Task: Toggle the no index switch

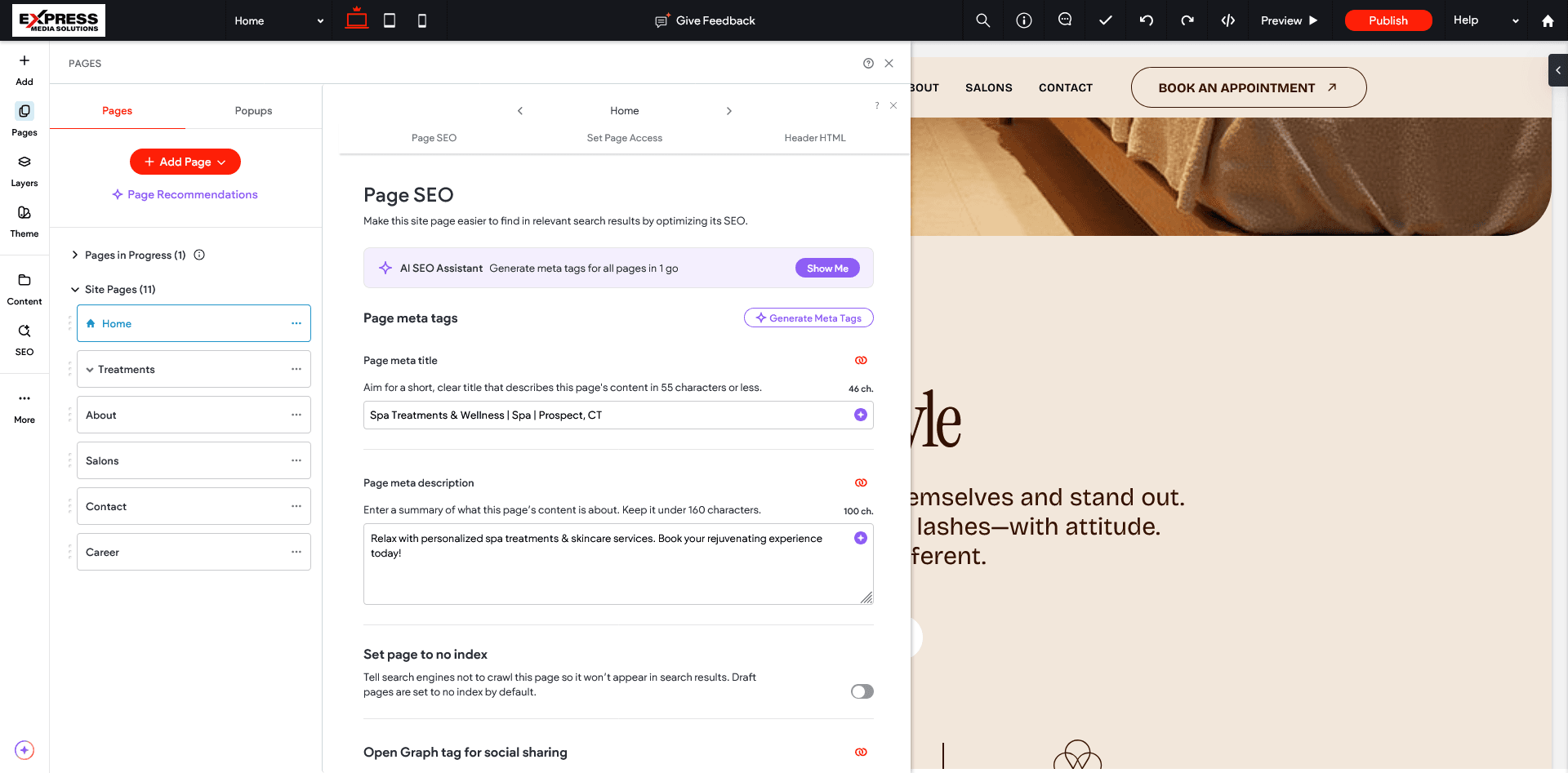Action: point(862,691)
